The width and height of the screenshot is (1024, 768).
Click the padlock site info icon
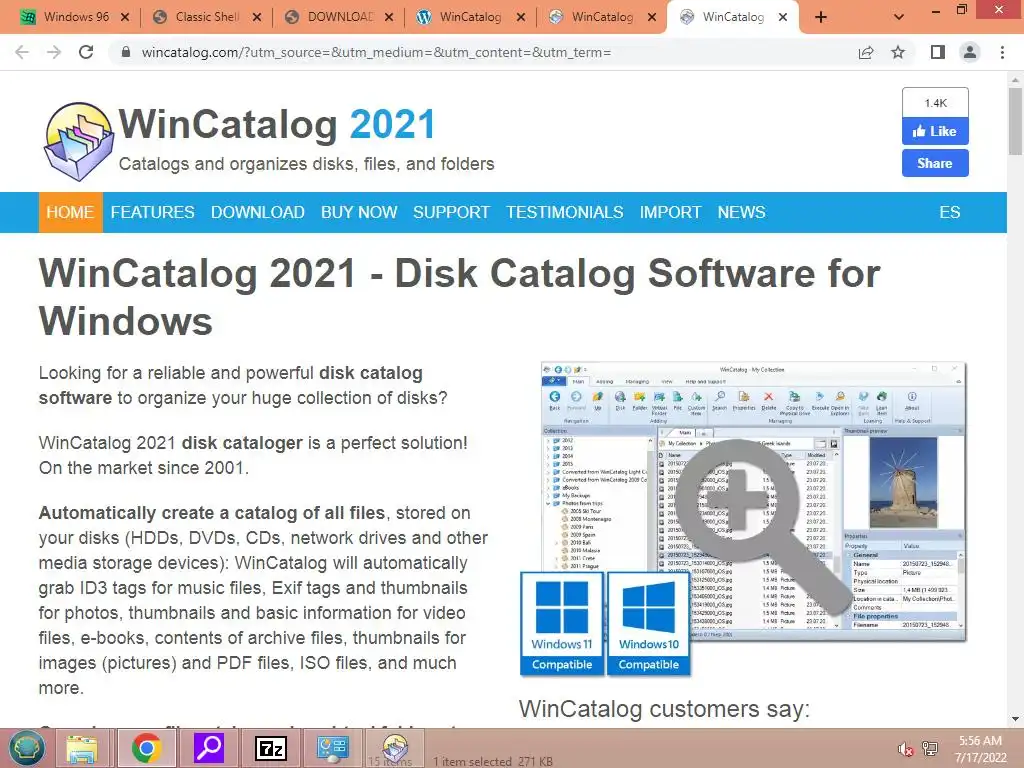126,52
